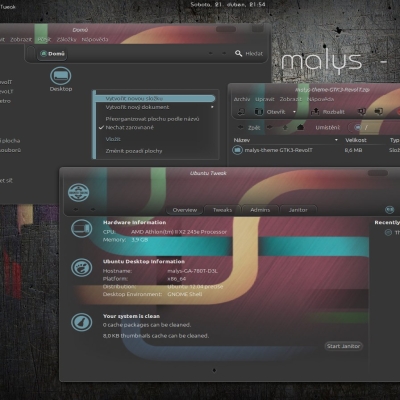The height and width of the screenshot is (400, 400).
Task: Click AMD Athlon processor value text
Action: click(179, 232)
